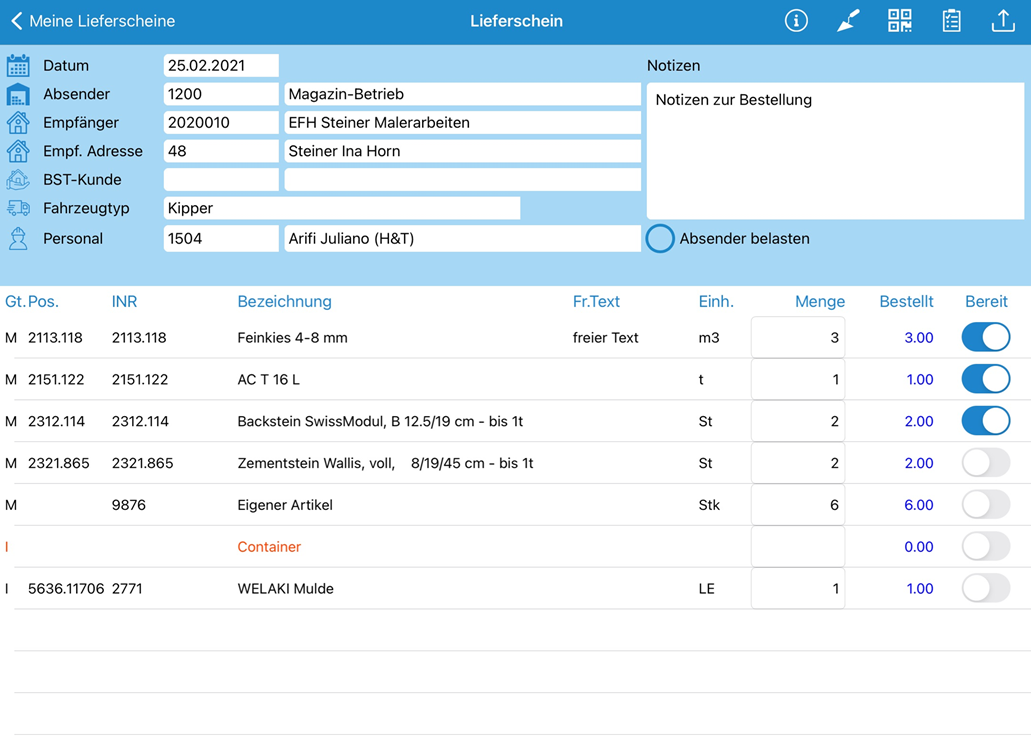Screen dimensions: 1031x737
Task: Click the empty BST-Kunde name field
Action: pos(463,179)
